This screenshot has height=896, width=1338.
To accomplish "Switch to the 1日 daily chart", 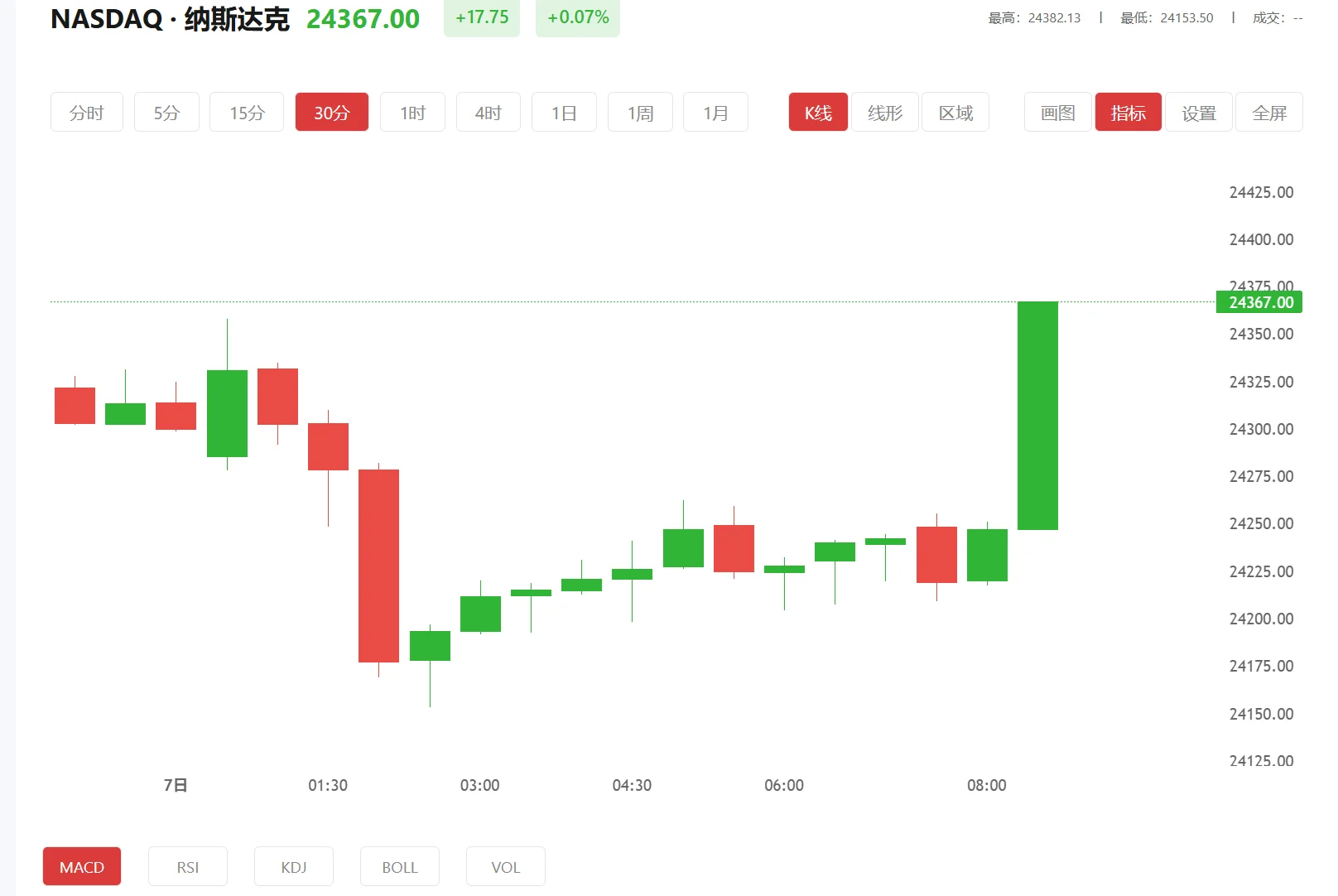I will (x=564, y=112).
